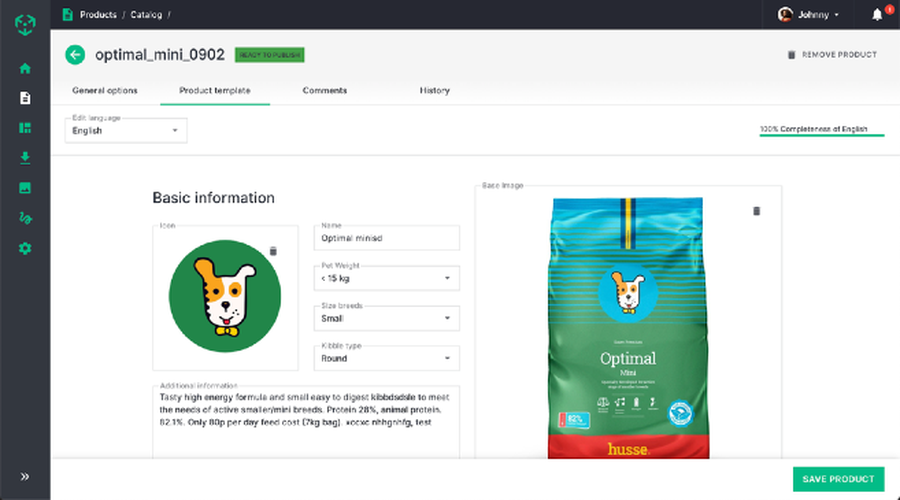The image size is (900, 500).
Task: Open the download sidebar icon
Action: click(25, 158)
